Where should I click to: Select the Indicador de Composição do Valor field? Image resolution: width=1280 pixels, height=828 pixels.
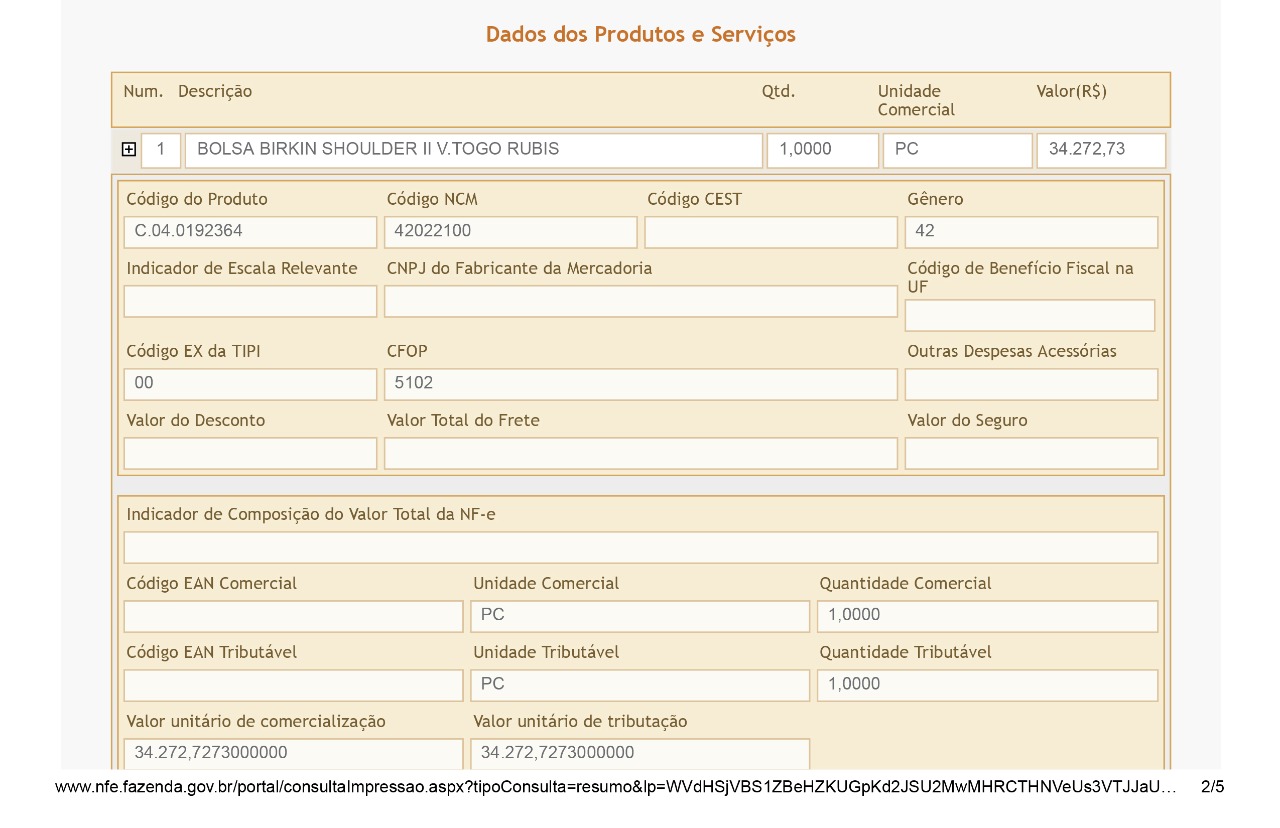pyautogui.click(x=640, y=546)
